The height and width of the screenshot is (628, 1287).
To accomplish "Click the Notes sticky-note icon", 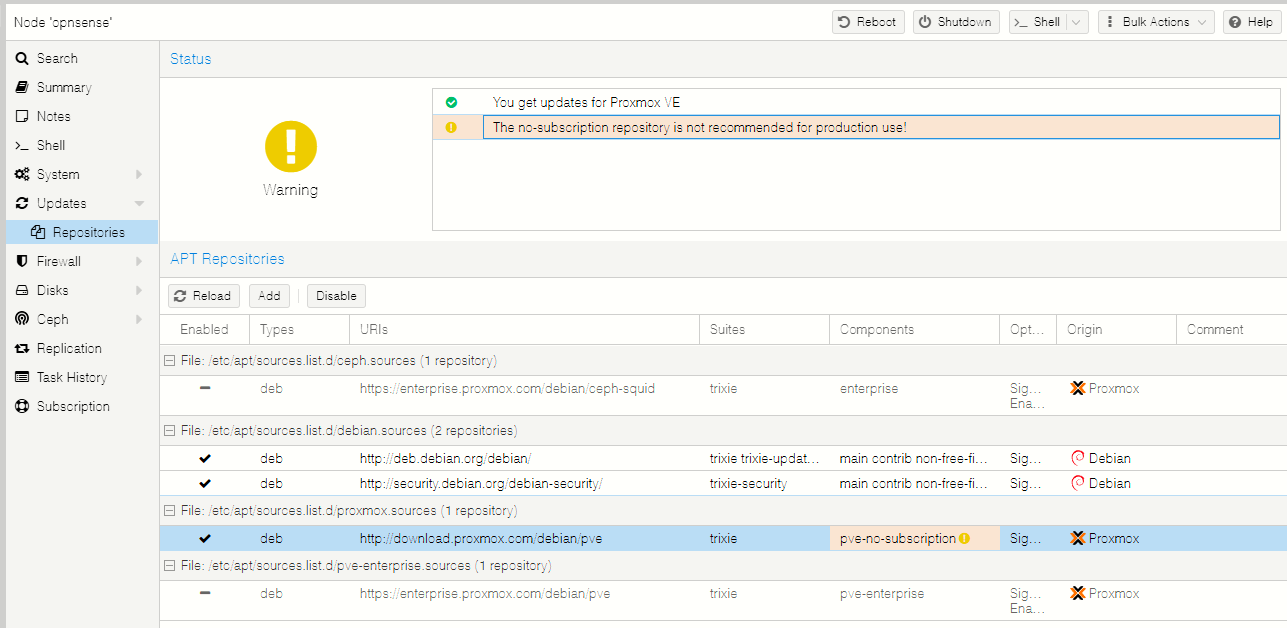I will (x=22, y=116).
